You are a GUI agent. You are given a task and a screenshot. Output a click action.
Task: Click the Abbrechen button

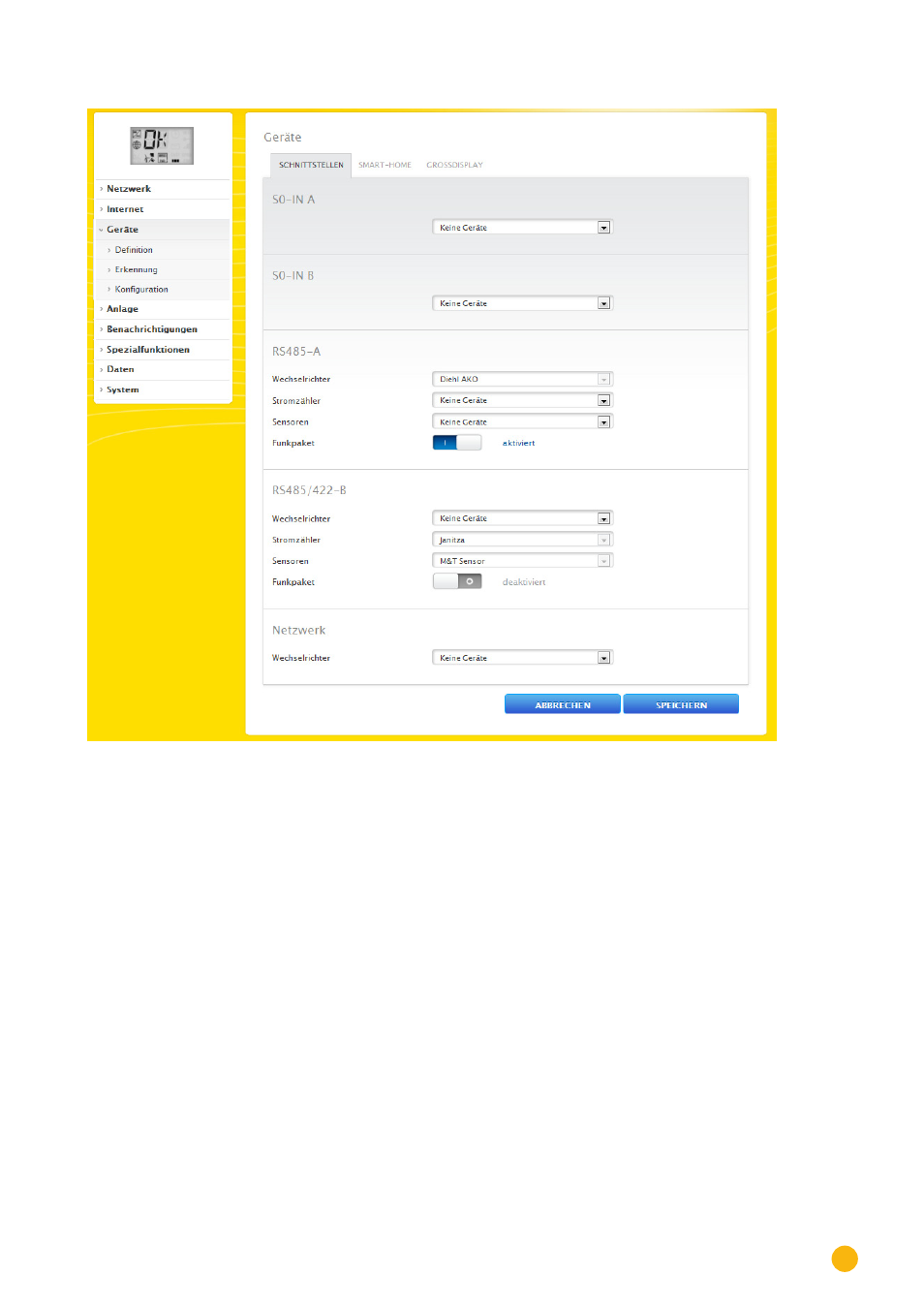(x=563, y=704)
